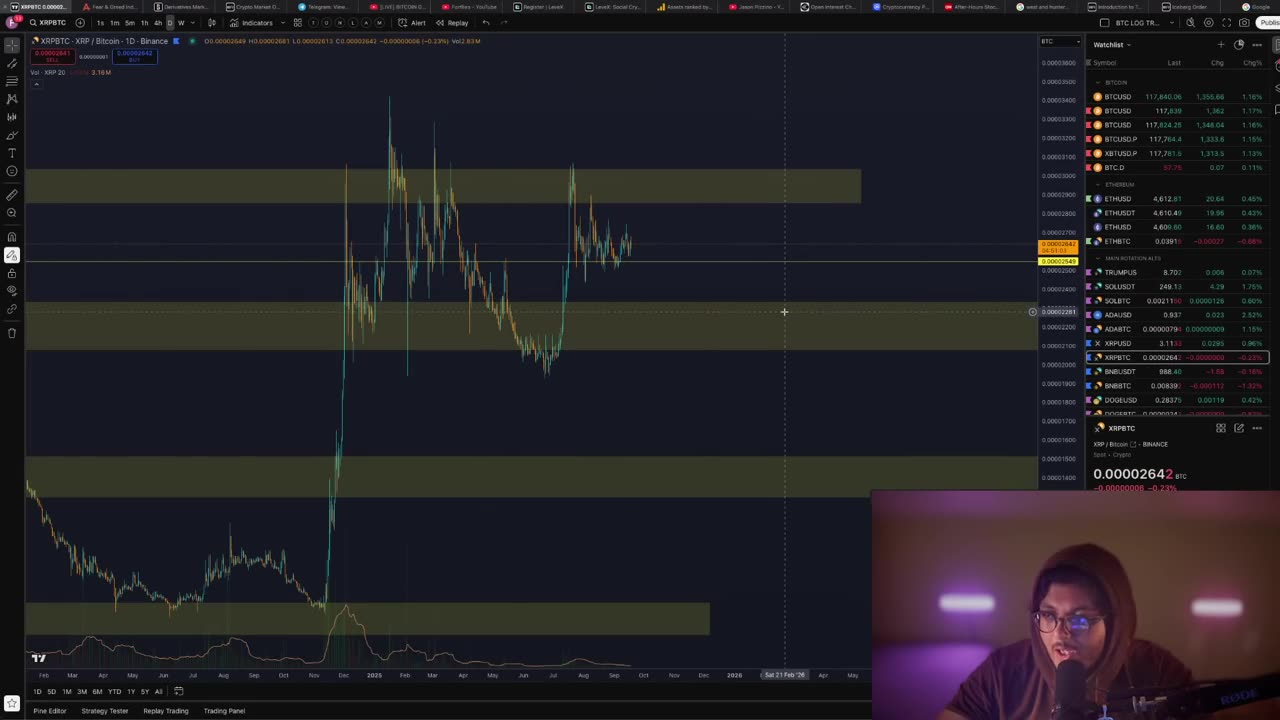This screenshot has height=720, width=1280.
Task: Enter fullscreen mode
Action: click(1226, 23)
